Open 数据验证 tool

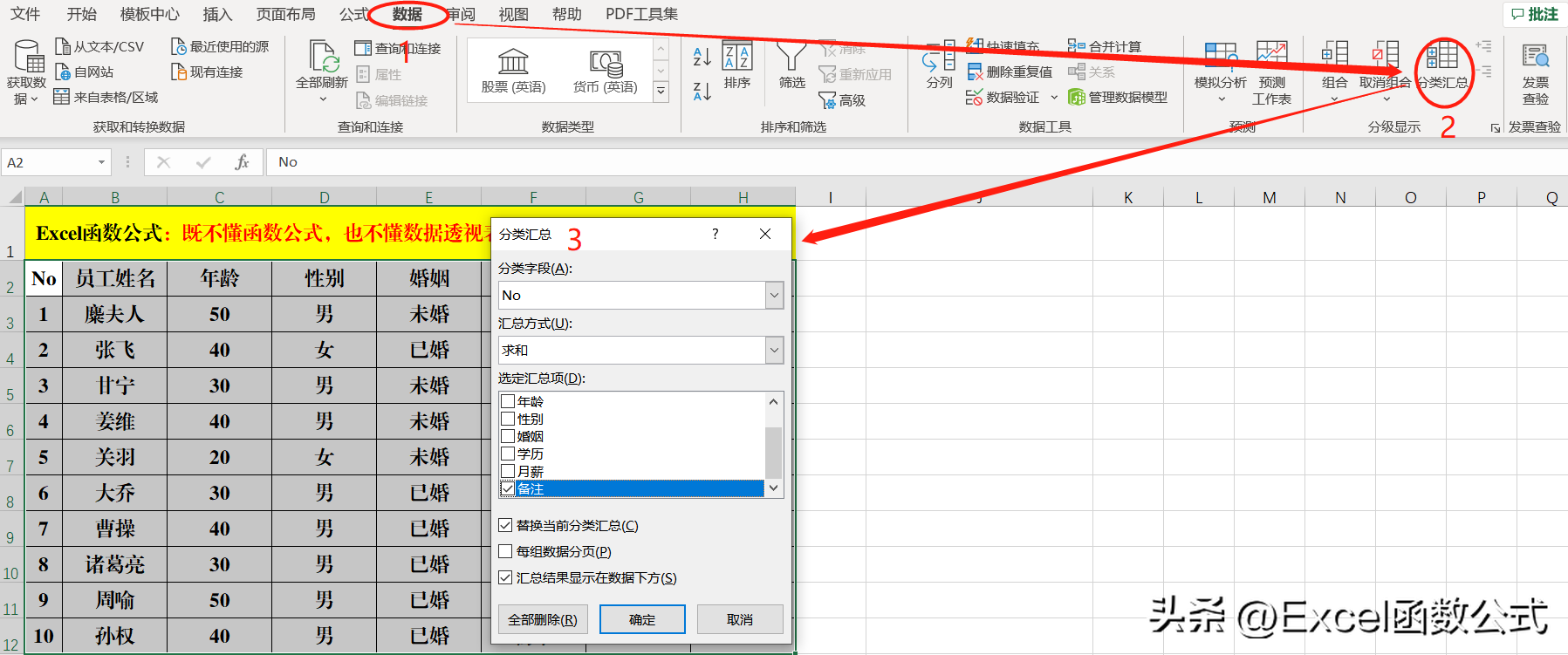[1003, 97]
